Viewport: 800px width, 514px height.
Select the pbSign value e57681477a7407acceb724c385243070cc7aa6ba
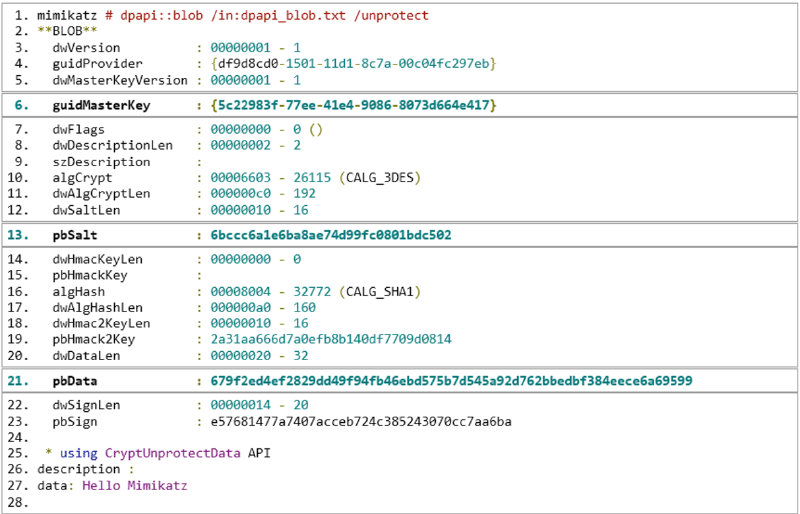(x=361, y=422)
